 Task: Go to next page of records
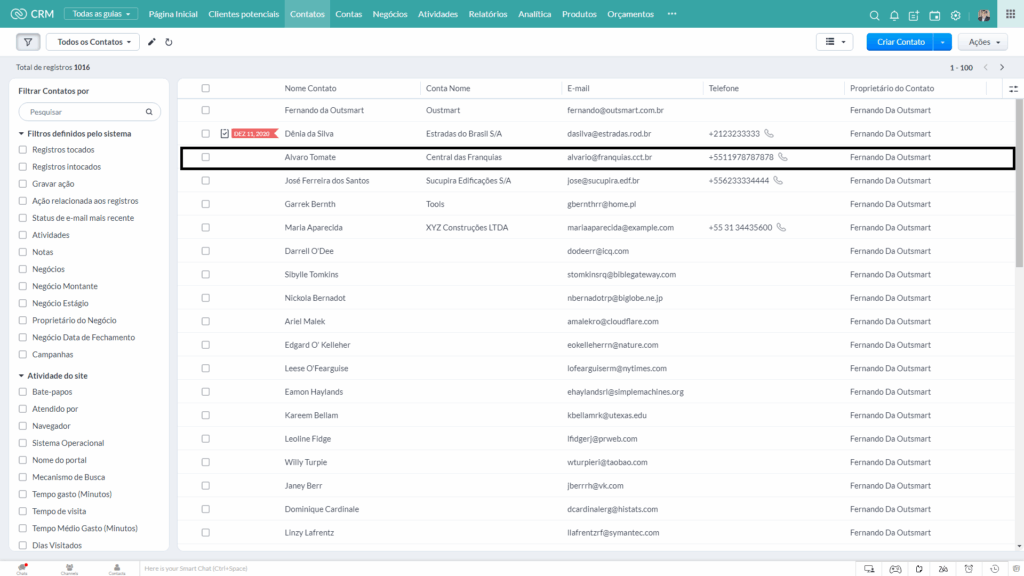[1002, 67]
